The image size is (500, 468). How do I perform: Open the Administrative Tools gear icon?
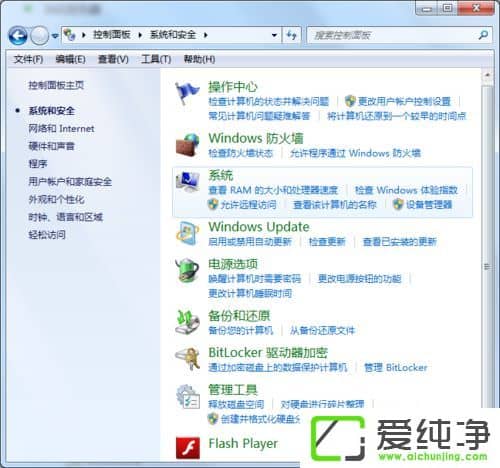pyautogui.click(x=188, y=397)
